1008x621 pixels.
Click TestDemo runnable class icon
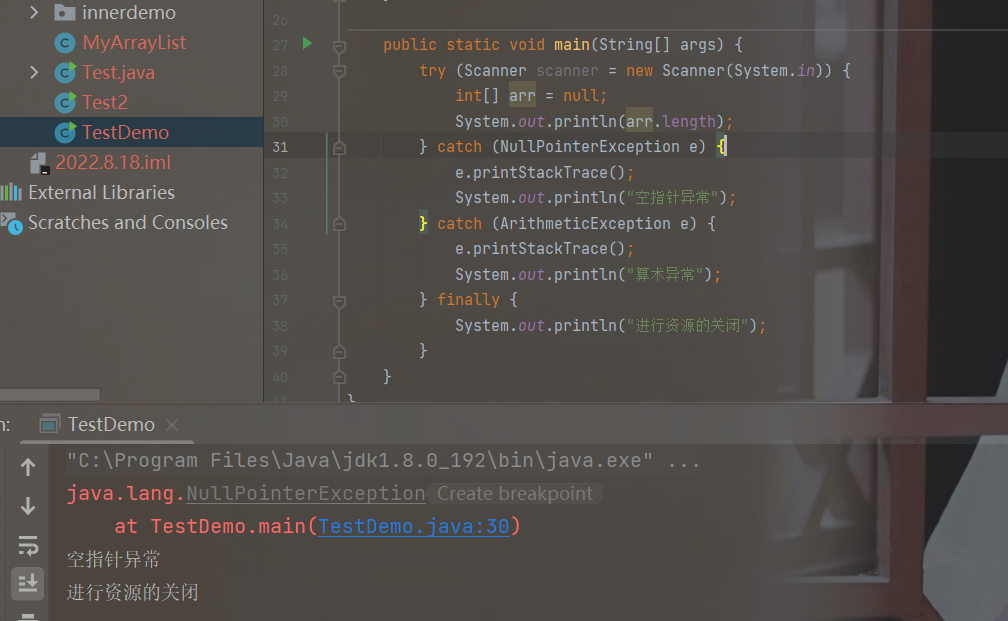point(65,132)
